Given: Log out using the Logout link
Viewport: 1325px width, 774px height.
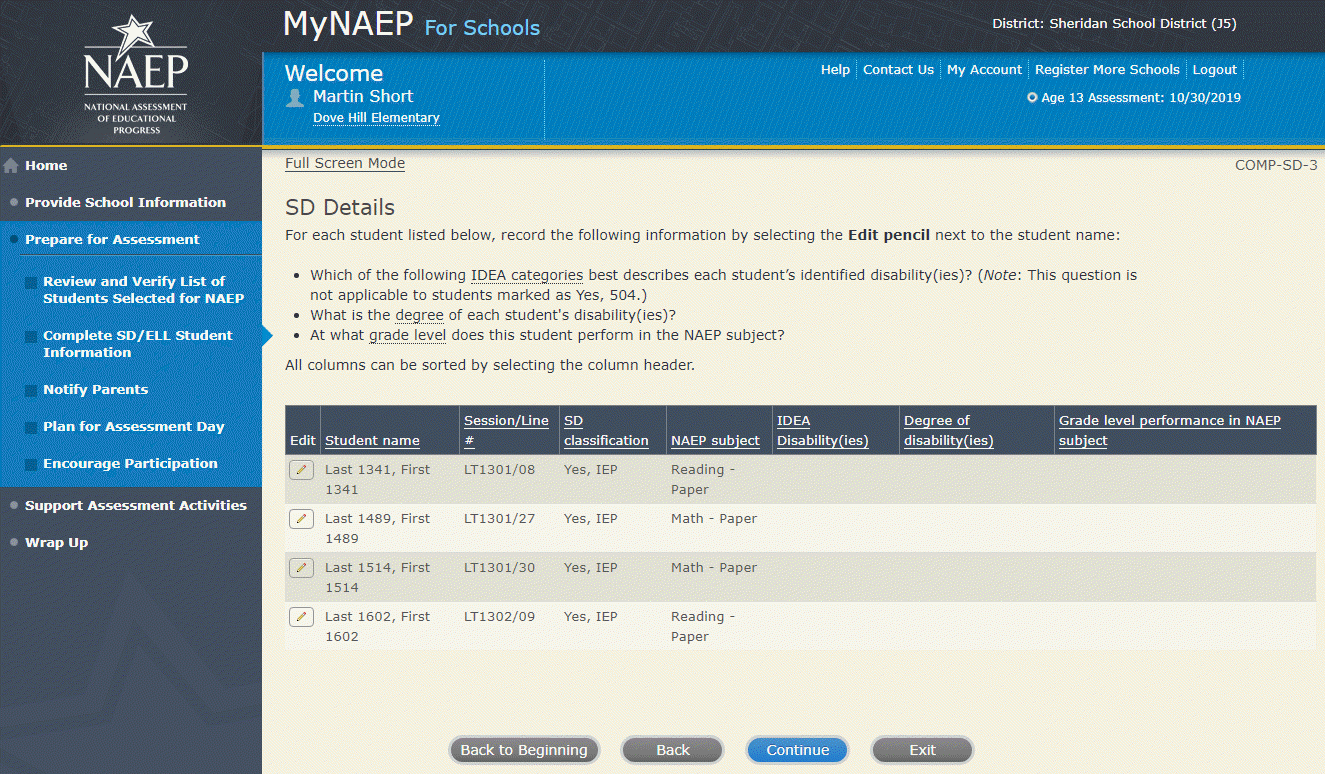Looking at the screenshot, I should pyautogui.click(x=1215, y=70).
